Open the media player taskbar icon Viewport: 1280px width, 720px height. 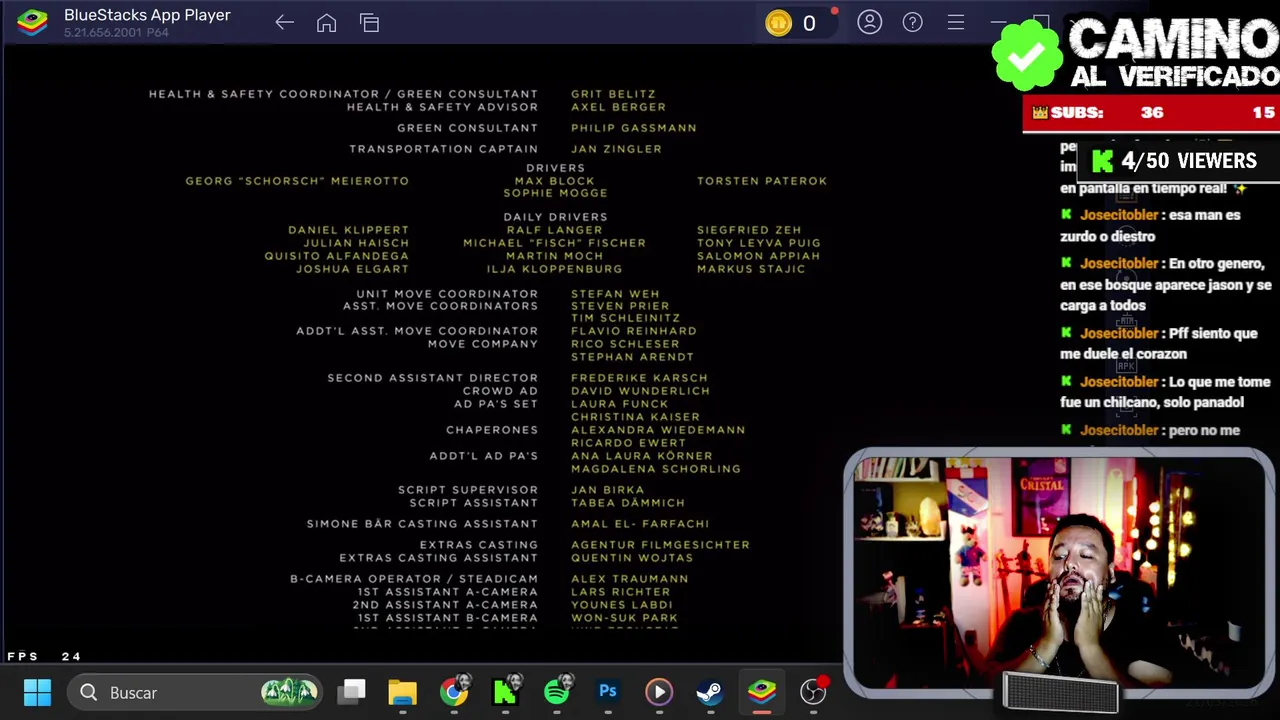pyautogui.click(x=659, y=692)
